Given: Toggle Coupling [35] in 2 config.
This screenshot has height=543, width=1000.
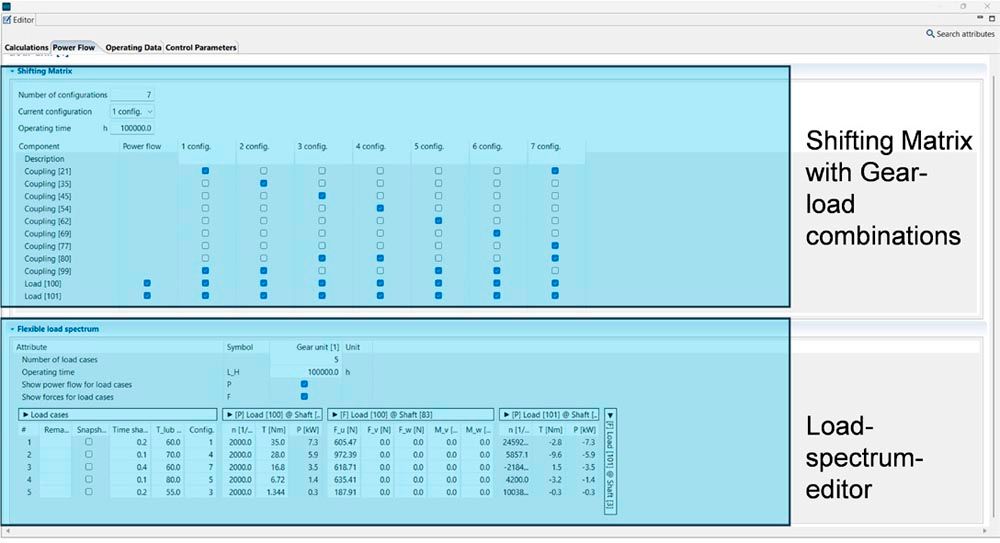Looking at the screenshot, I should pos(263,183).
